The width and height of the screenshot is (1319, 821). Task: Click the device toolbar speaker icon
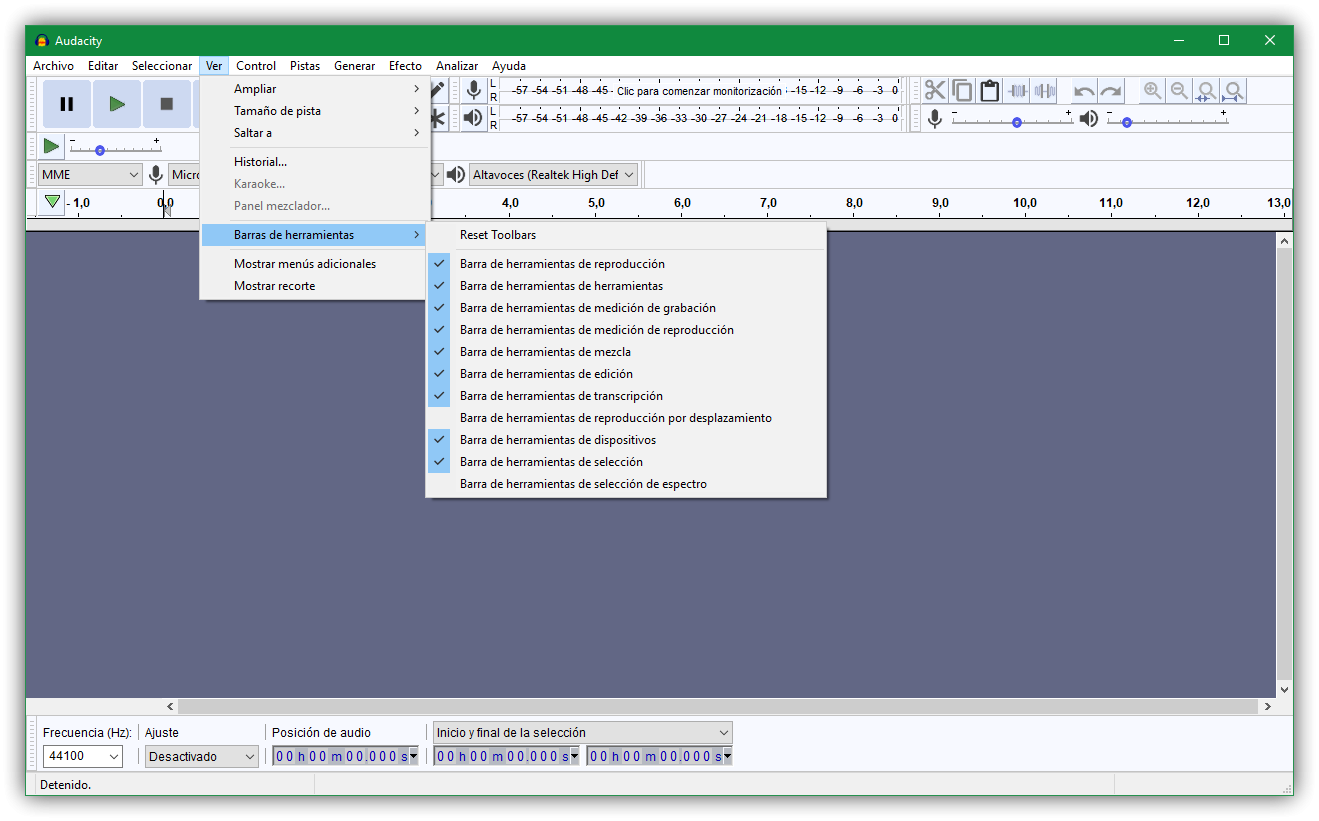point(456,175)
